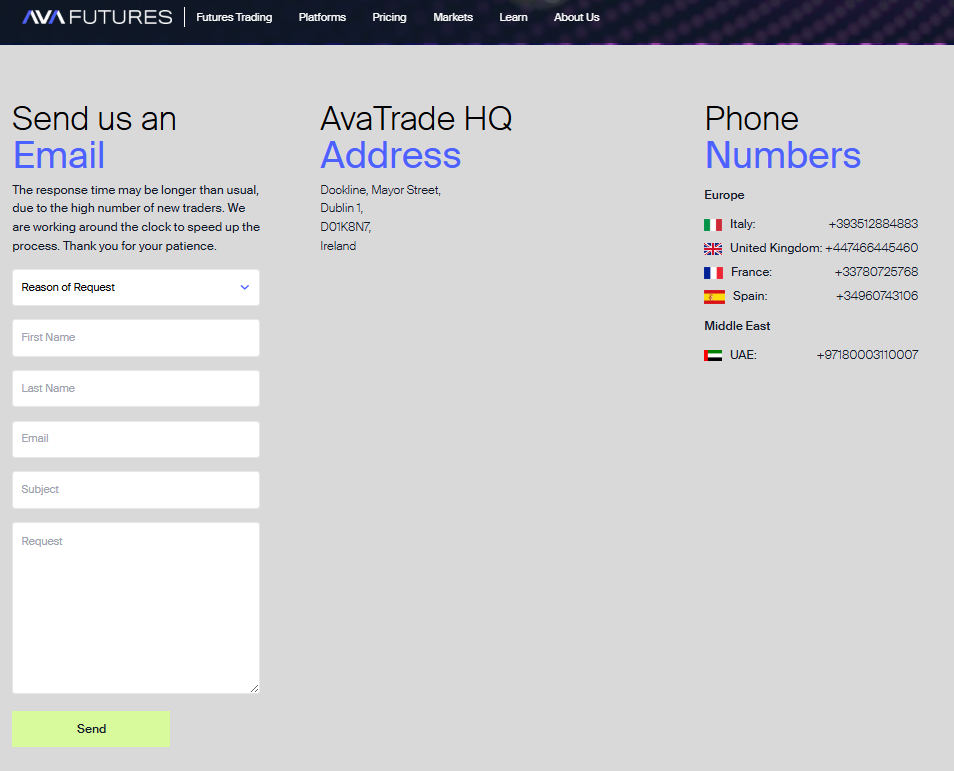Click the United Kingdom flag icon
Screen dimensions: 954x771
click(712, 248)
